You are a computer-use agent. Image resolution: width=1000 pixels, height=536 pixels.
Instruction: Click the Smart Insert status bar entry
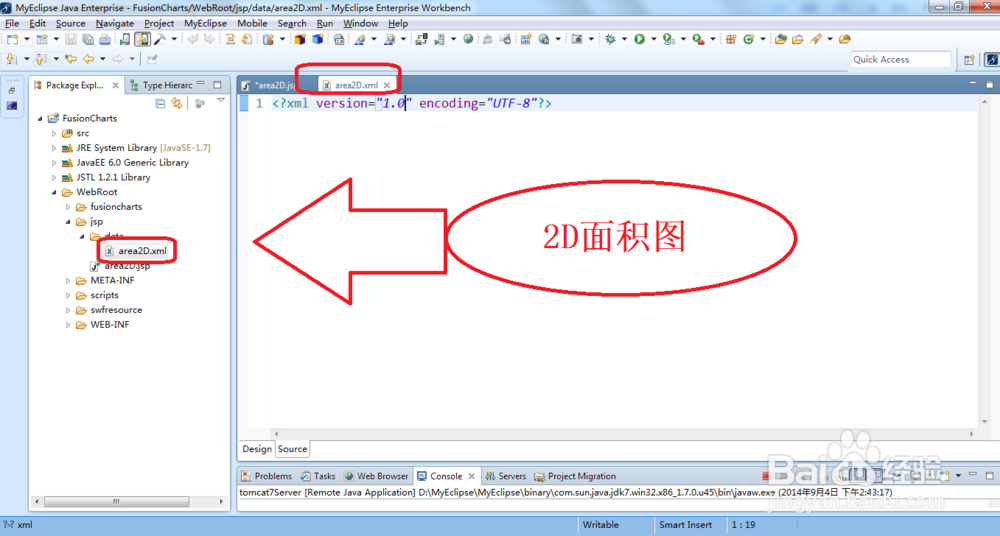pyautogui.click(x=686, y=525)
